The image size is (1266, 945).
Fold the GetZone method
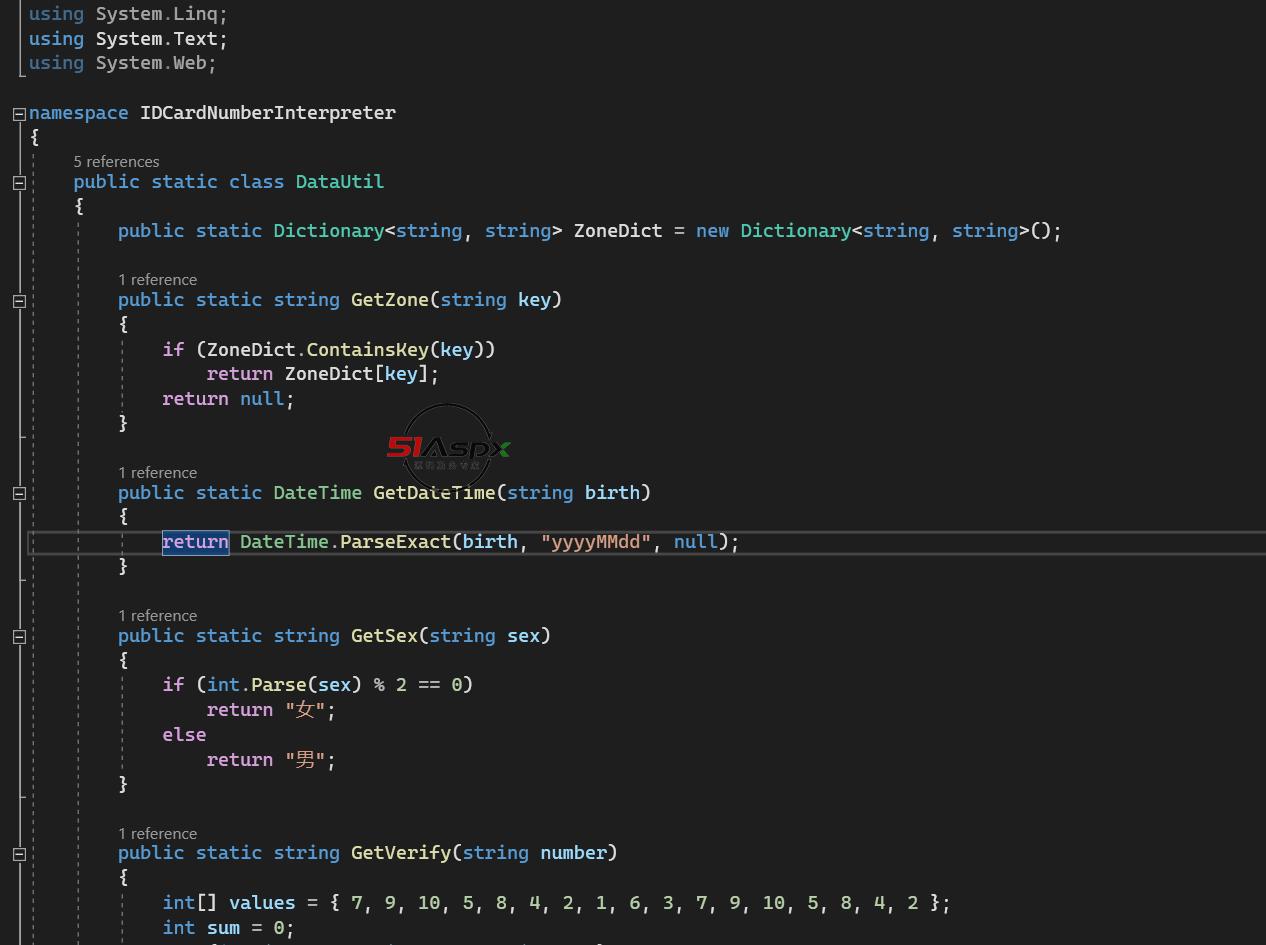click(x=19, y=301)
